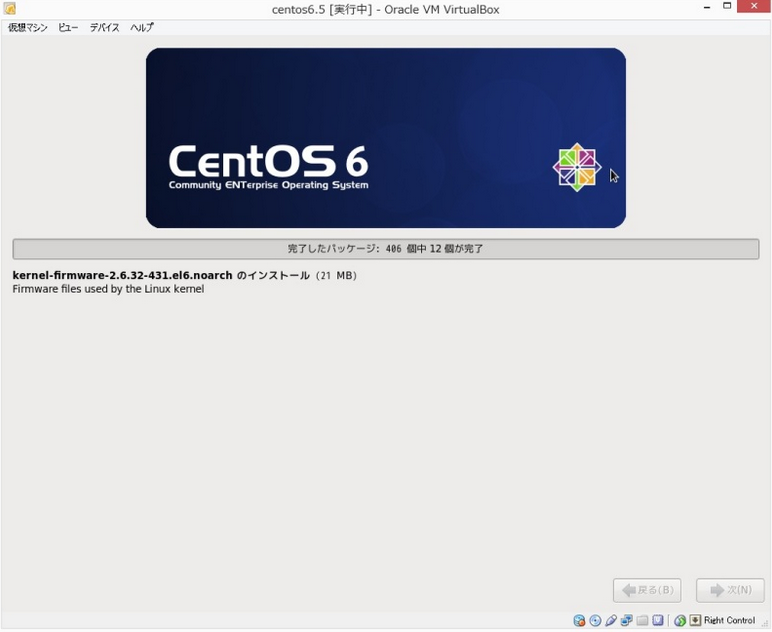Click 'Firmware files used by the Linux kernel' text
The width and height of the screenshot is (772, 632).
point(108,289)
